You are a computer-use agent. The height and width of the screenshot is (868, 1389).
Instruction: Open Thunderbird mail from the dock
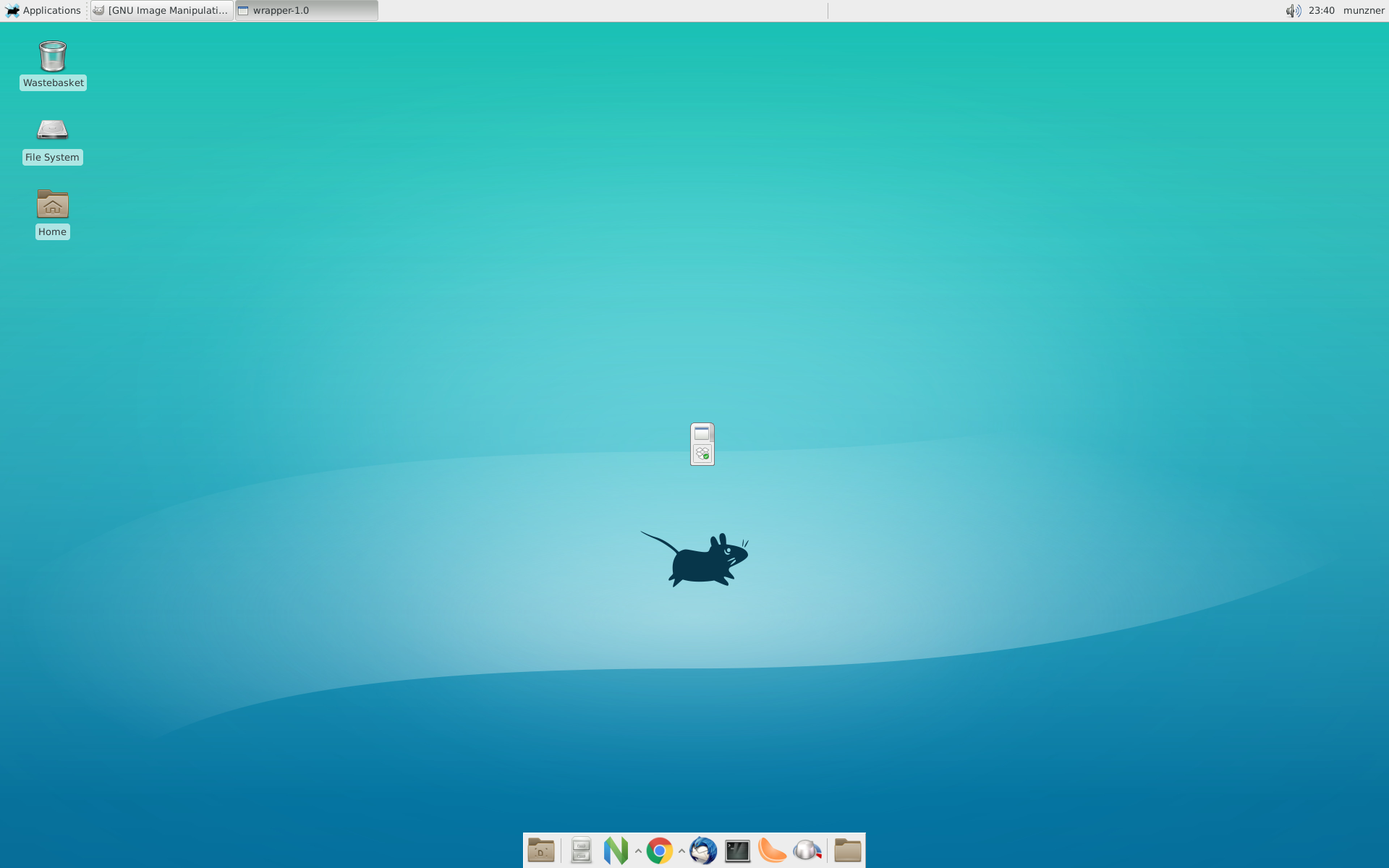click(702, 851)
